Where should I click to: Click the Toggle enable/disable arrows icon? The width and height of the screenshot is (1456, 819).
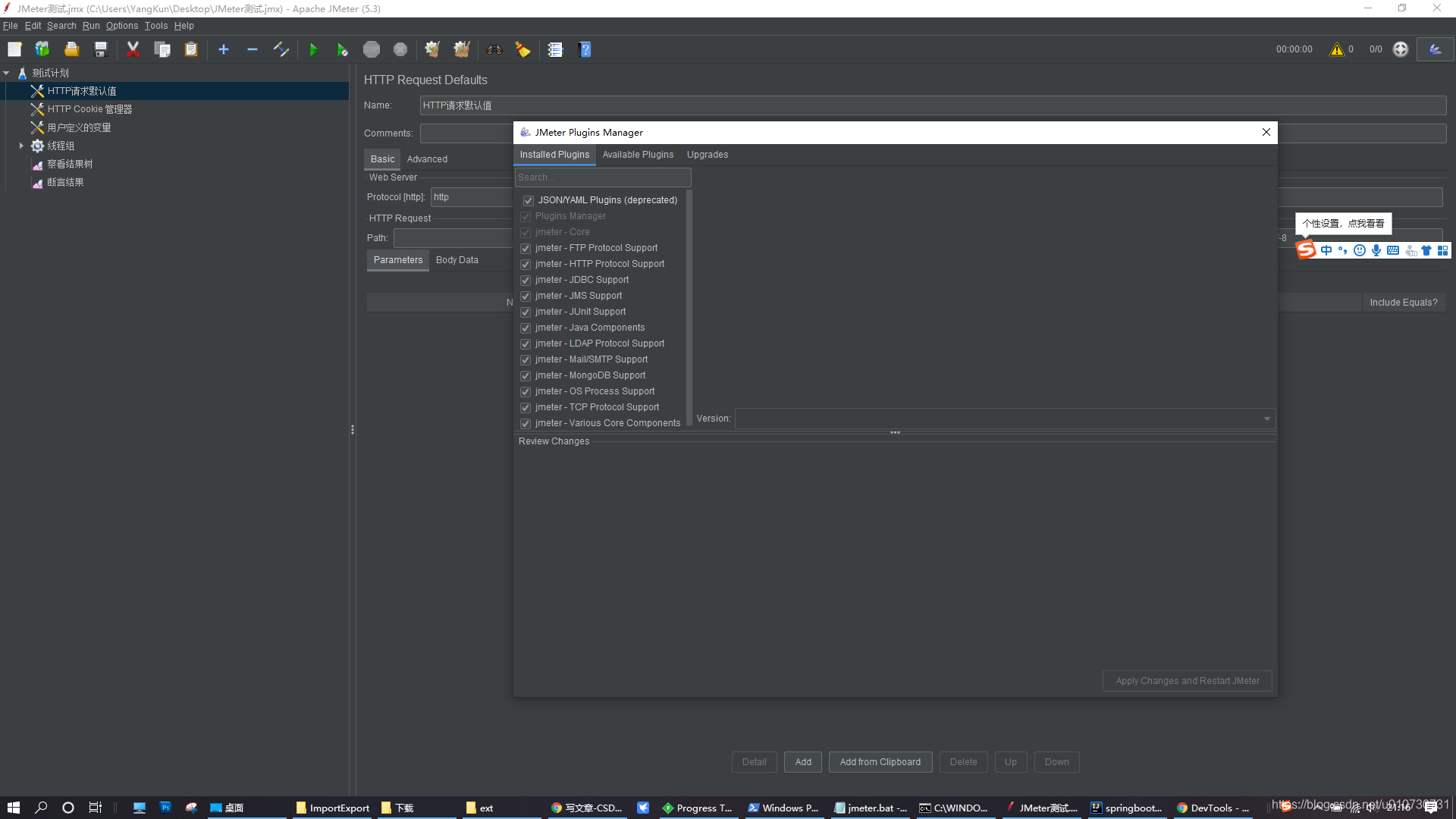281,50
